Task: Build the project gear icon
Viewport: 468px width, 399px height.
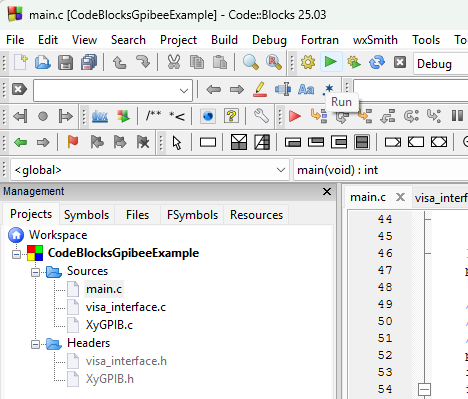Action: pyautogui.click(x=308, y=62)
